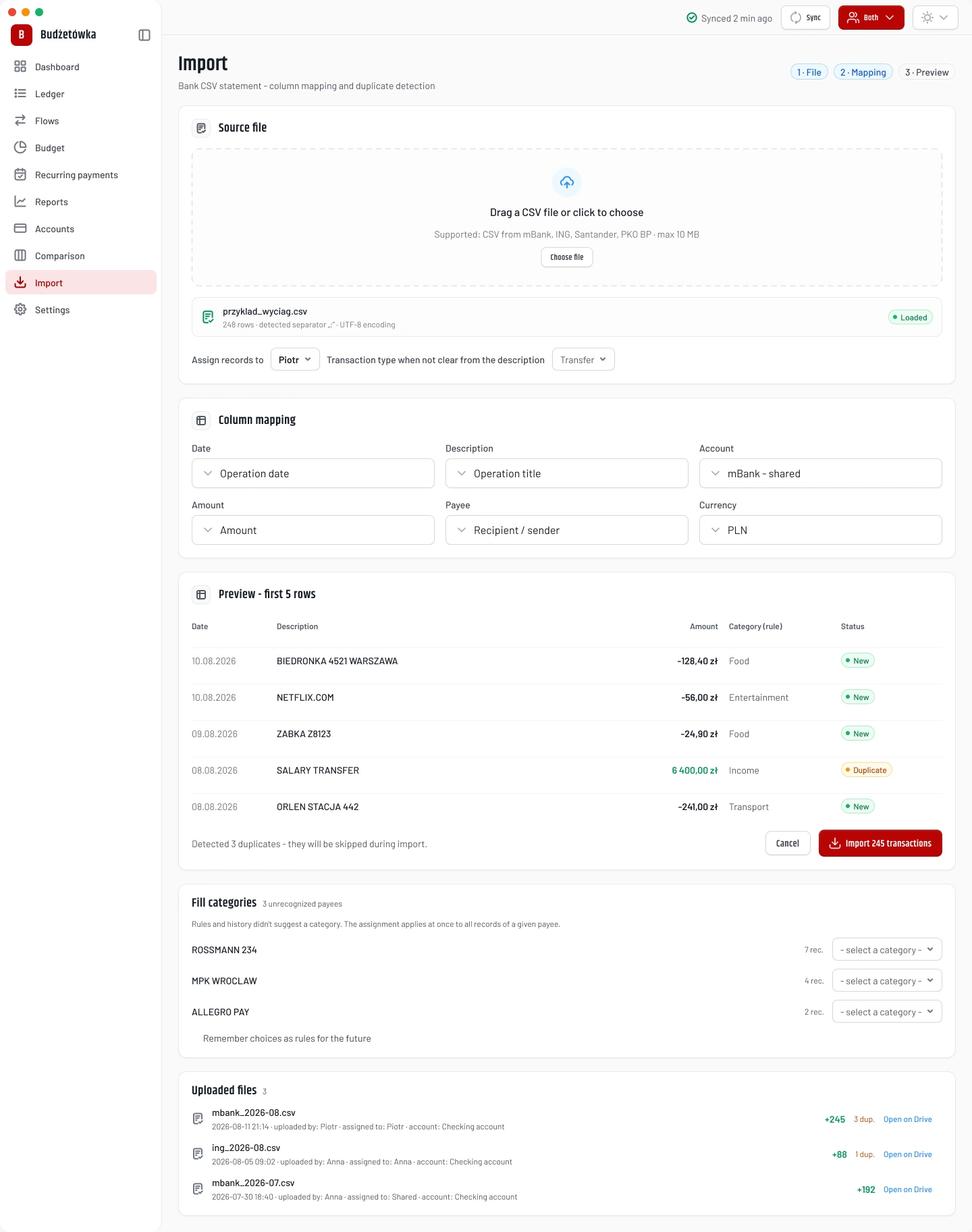Open the Assign records to Piotr dropdown

coord(295,360)
